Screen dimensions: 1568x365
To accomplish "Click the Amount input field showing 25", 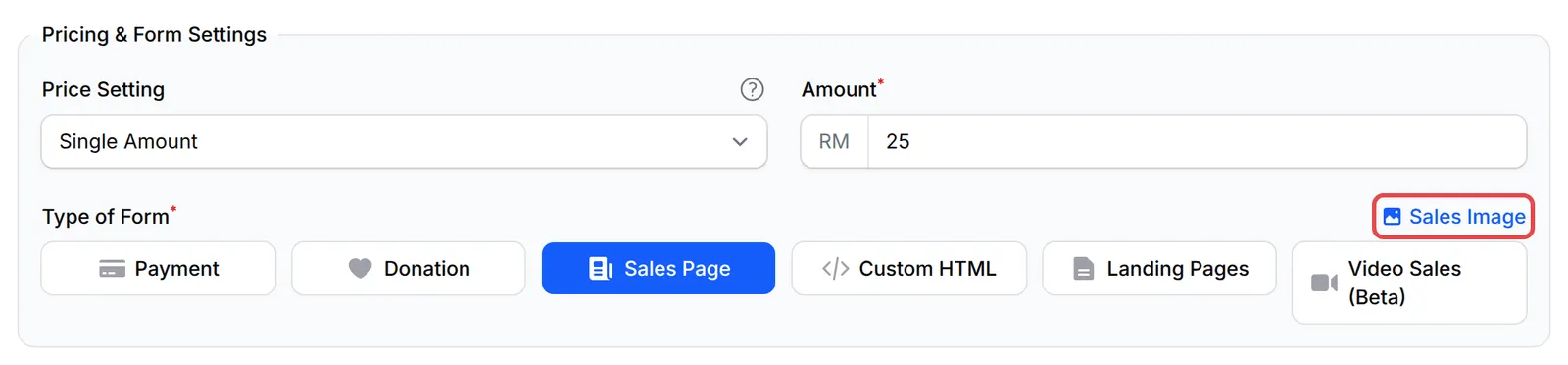I will (x=1197, y=141).
